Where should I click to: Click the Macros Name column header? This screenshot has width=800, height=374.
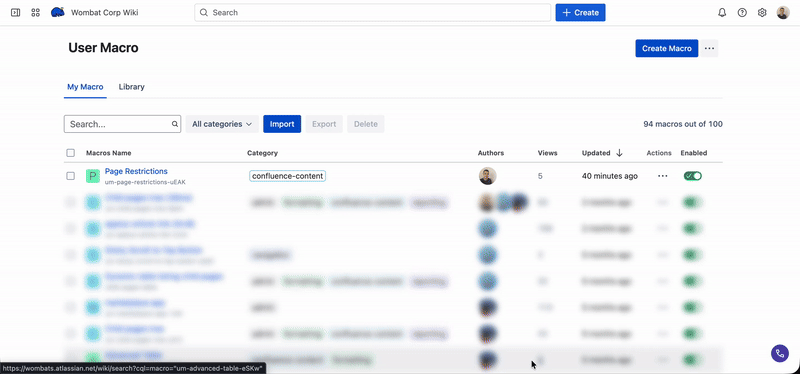click(109, 153)
